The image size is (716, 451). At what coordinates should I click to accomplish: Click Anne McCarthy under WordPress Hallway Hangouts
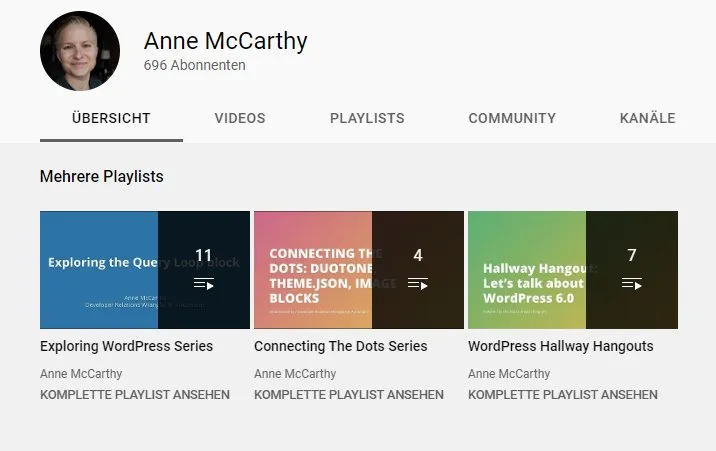[509, 373]
